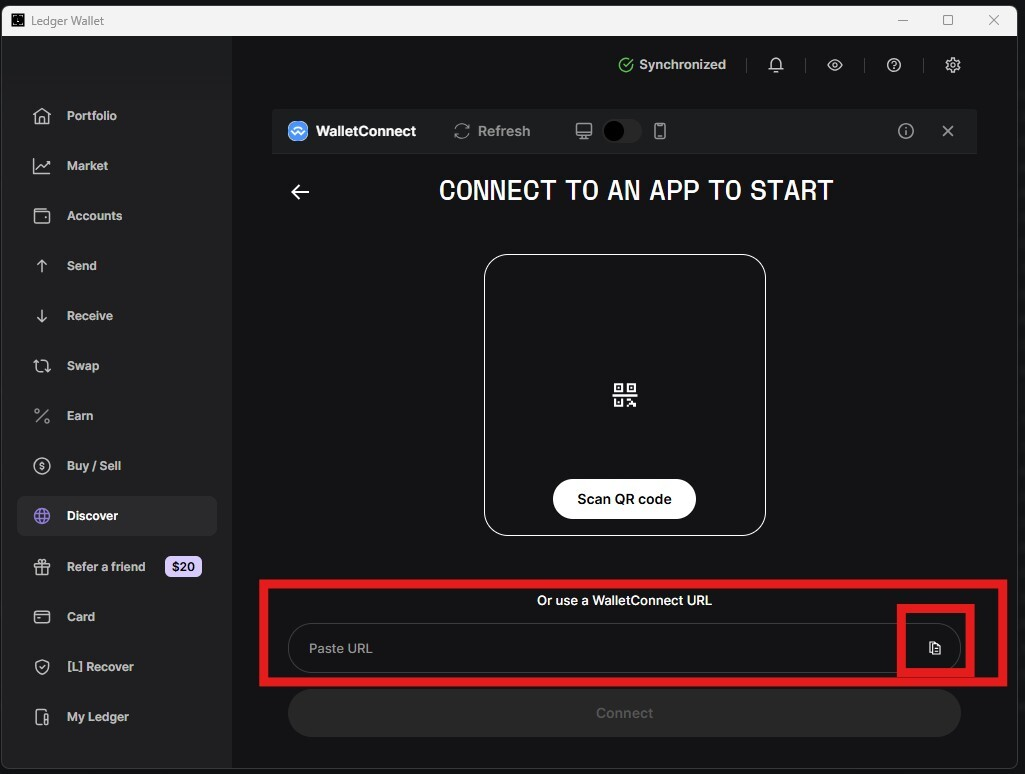Open the help question mark icon
Screen dimensions: 1025x774
click(894, 65)
